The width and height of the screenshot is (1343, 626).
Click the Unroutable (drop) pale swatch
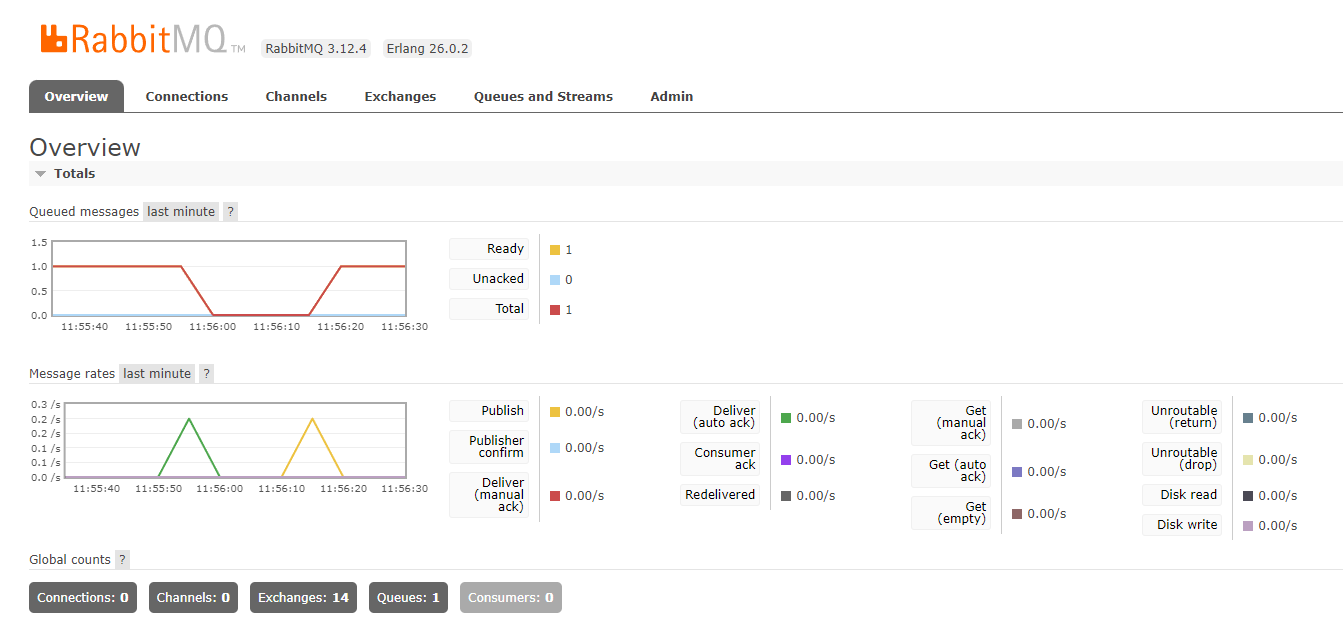1248,460
